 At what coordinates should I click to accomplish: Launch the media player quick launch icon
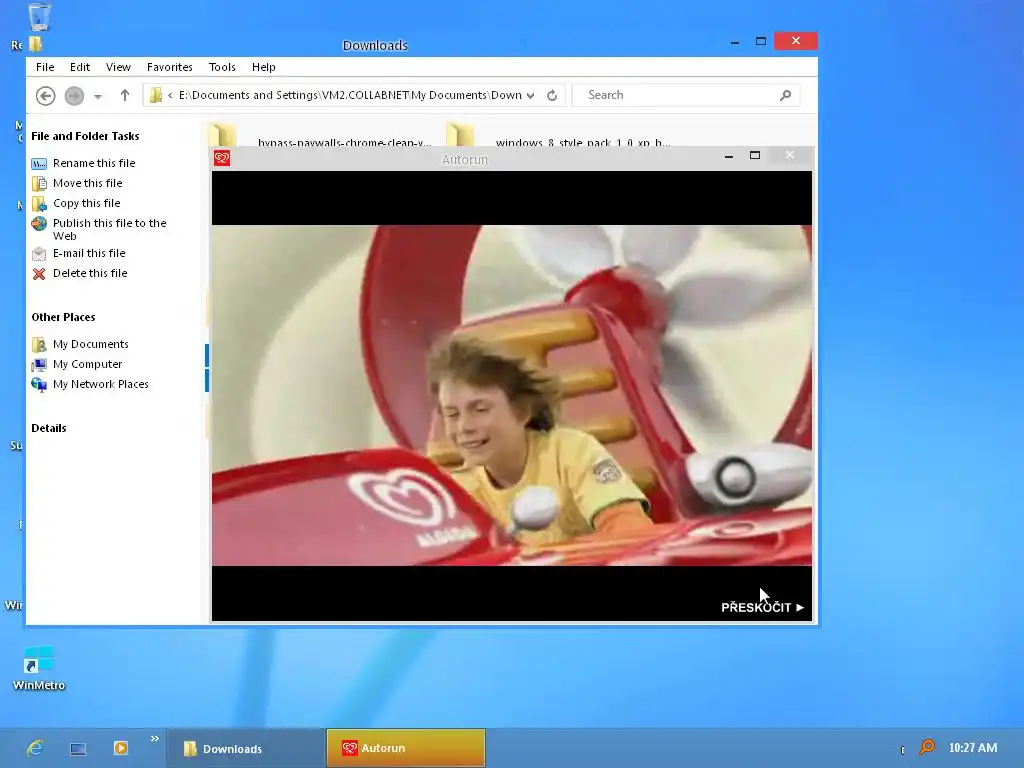[121, 748]
